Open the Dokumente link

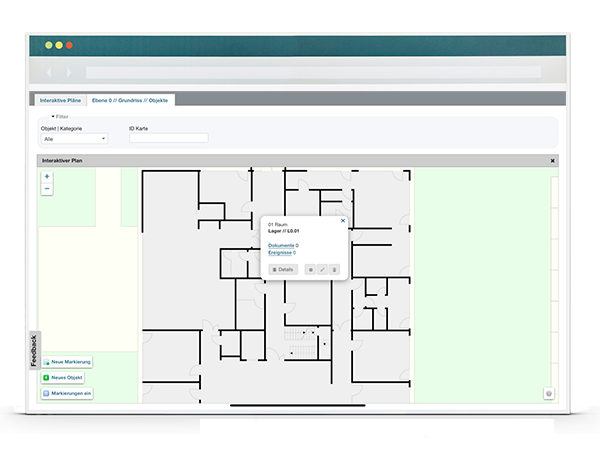281,245
